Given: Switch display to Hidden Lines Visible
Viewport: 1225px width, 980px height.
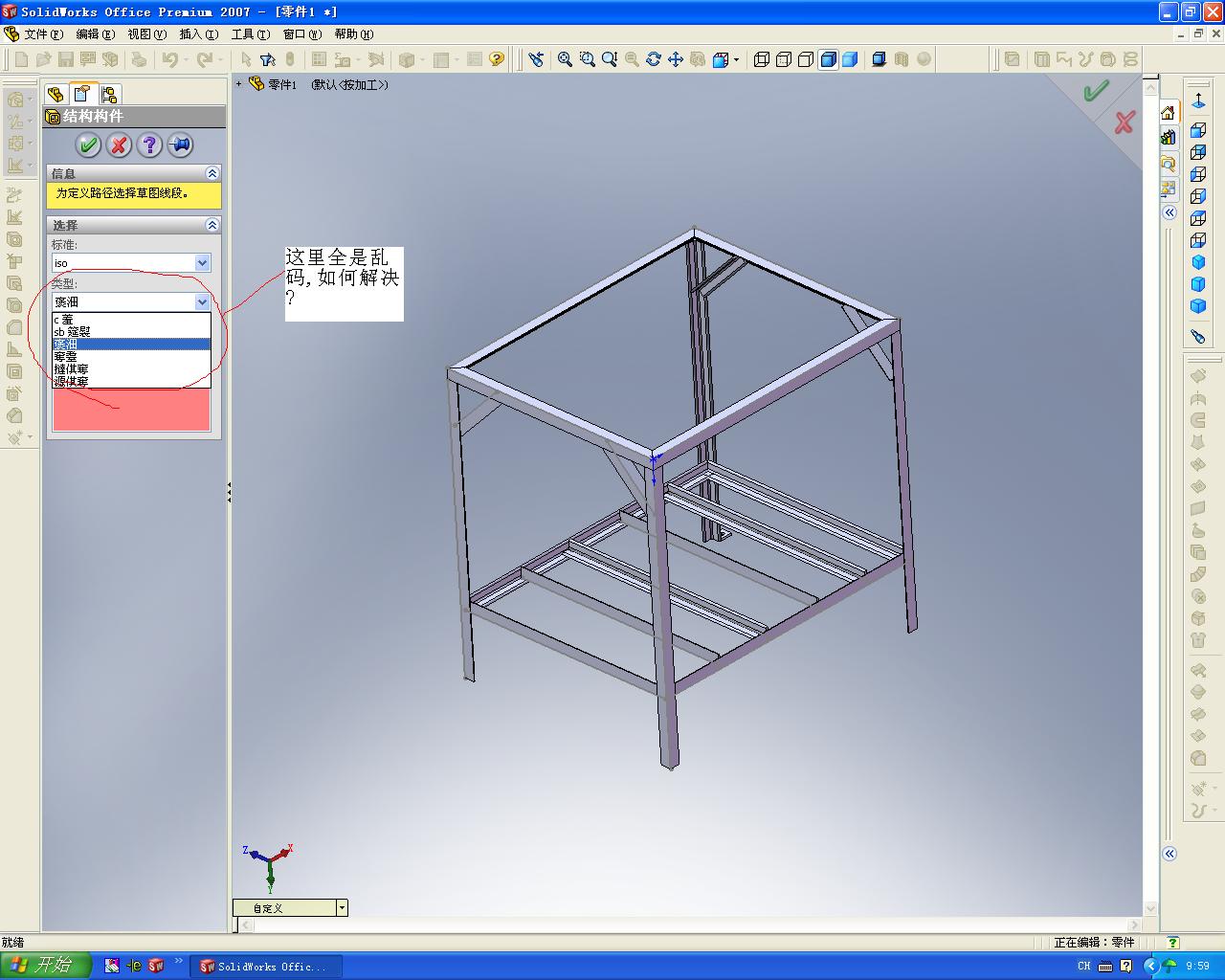Looking at the screenshot, I should (x=784, y=59).
